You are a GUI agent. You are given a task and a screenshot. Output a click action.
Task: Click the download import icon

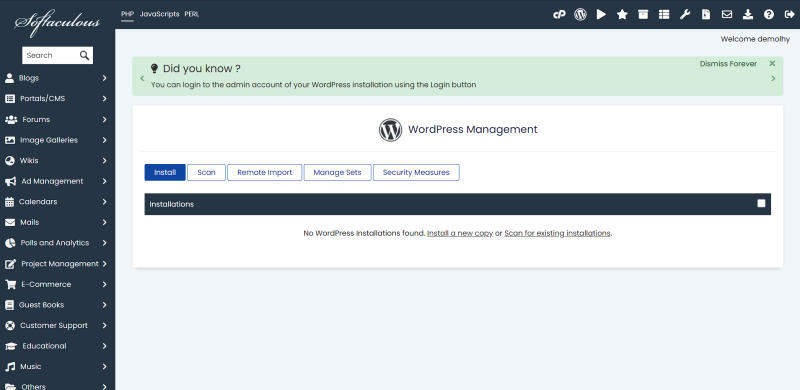coord(747,14)
